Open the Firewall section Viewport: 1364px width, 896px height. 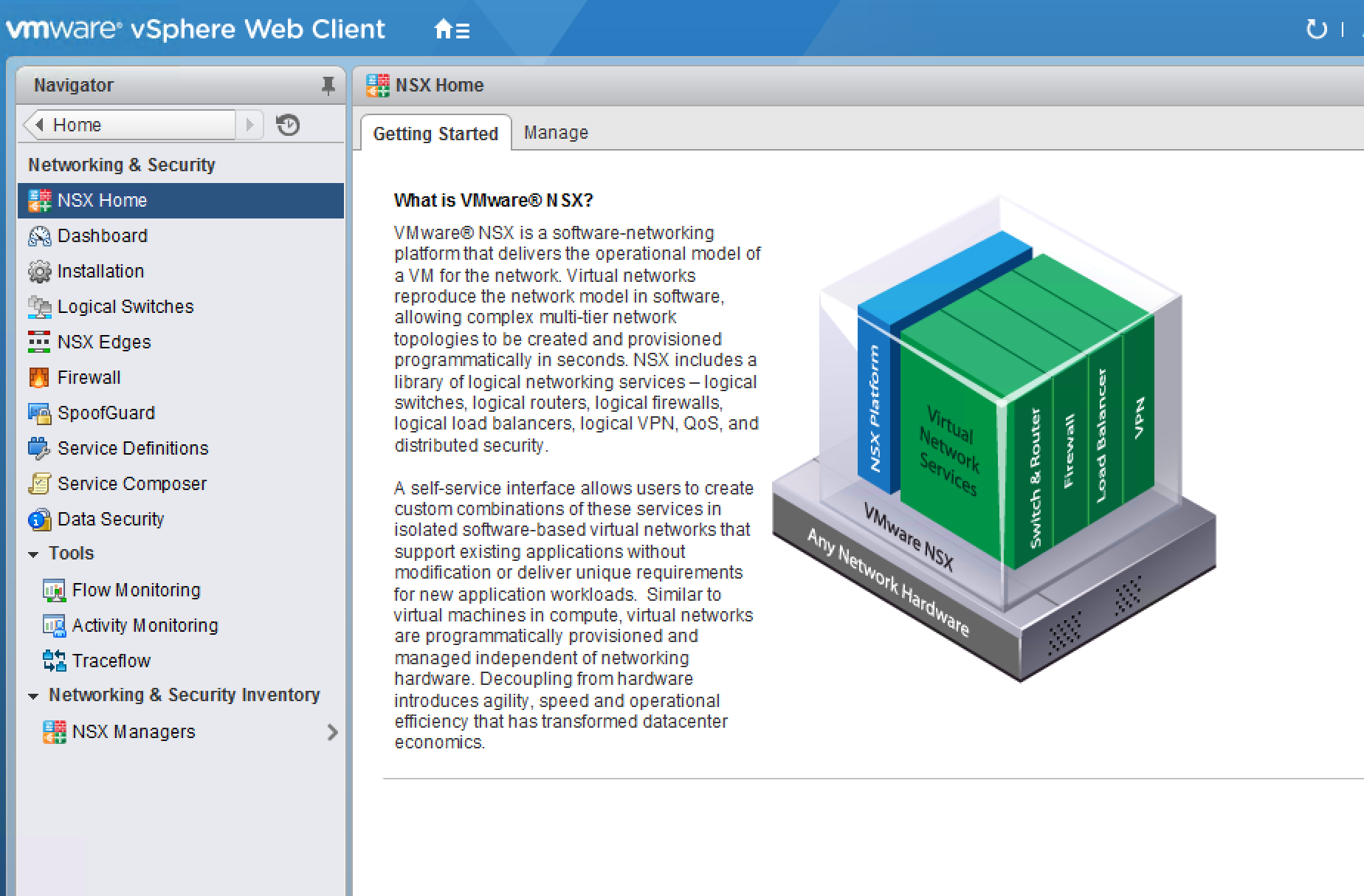(181, 377)
